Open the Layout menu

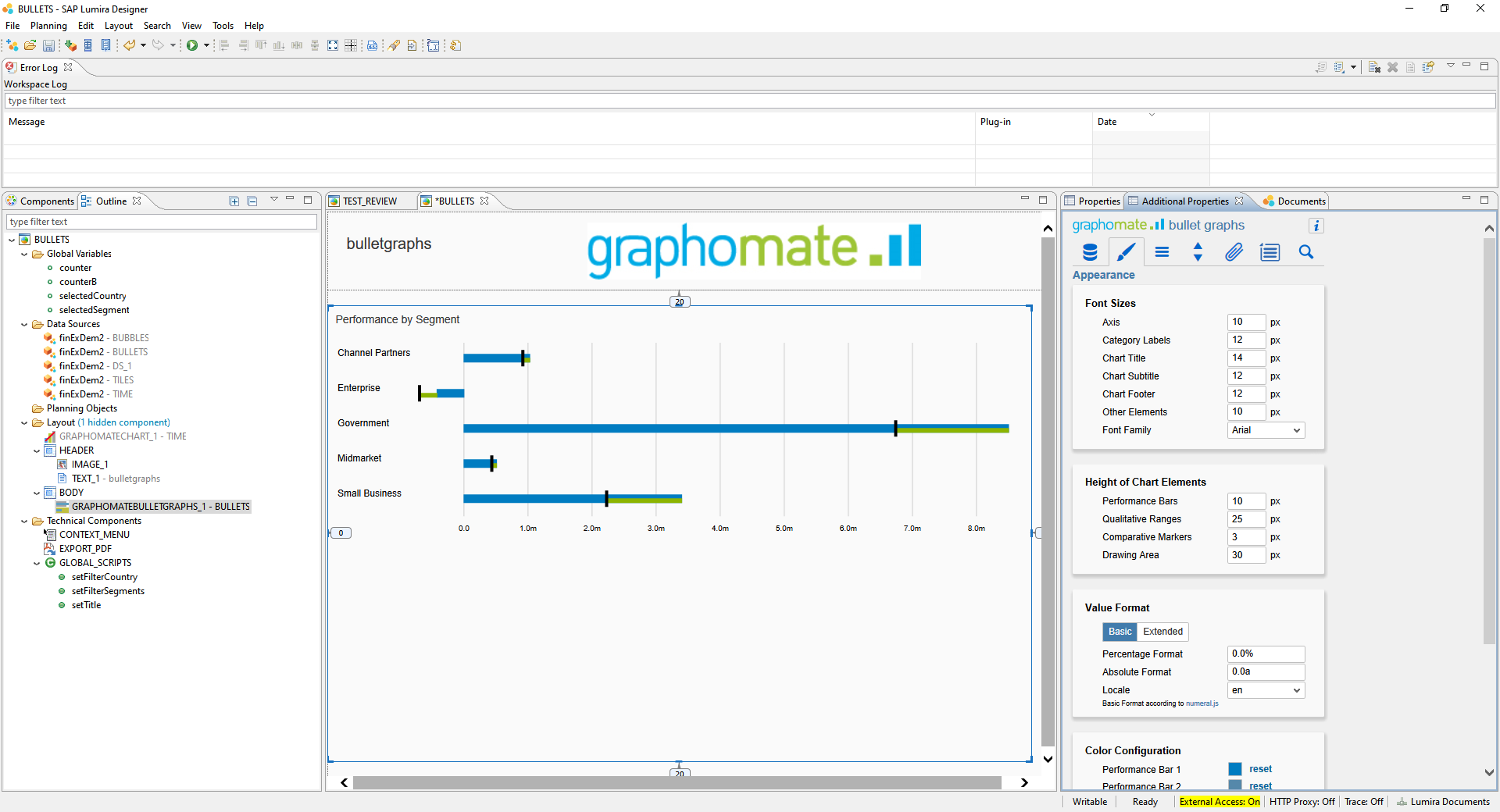(x=119, y=26)
